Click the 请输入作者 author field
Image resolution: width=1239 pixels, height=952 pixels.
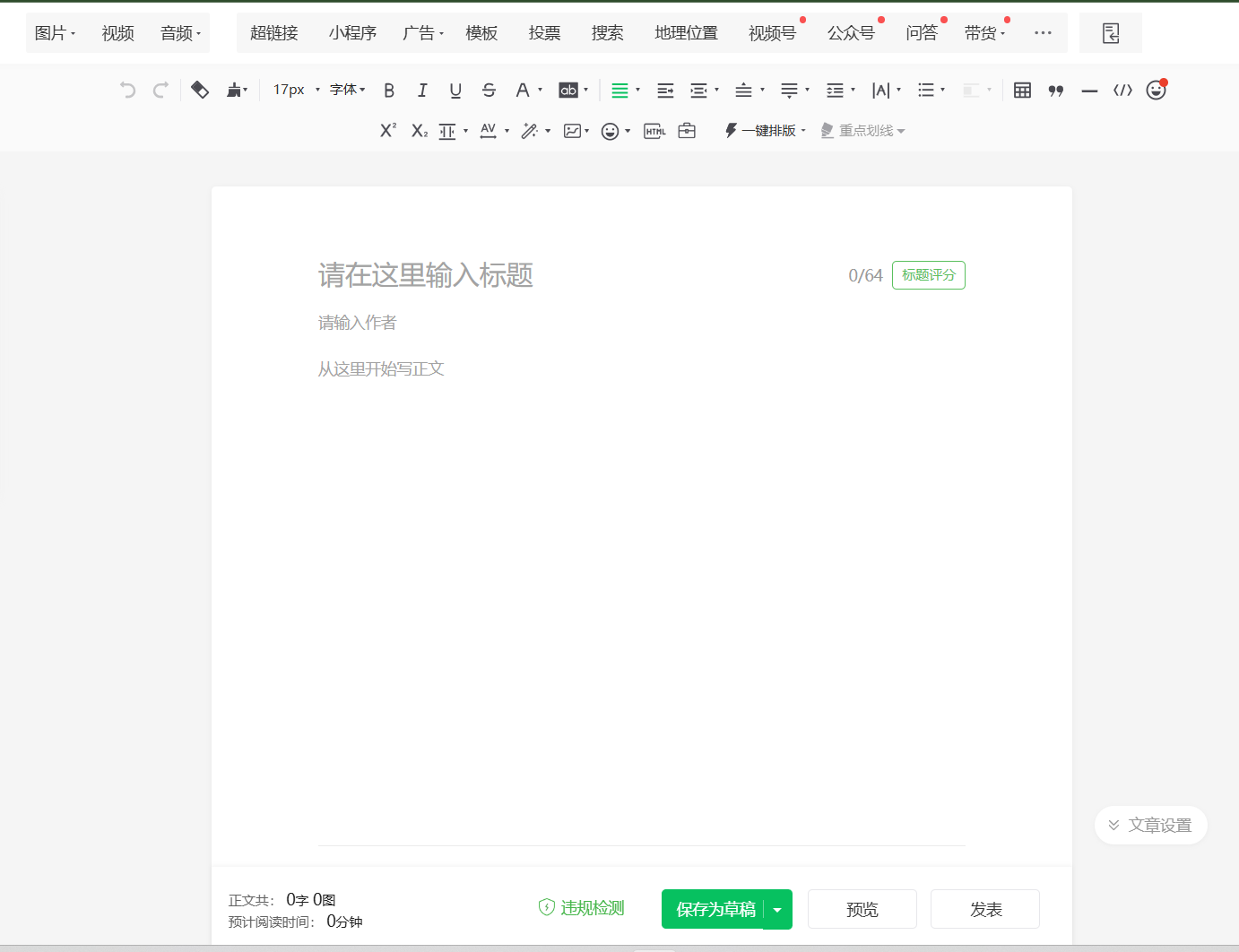point(641,323)
